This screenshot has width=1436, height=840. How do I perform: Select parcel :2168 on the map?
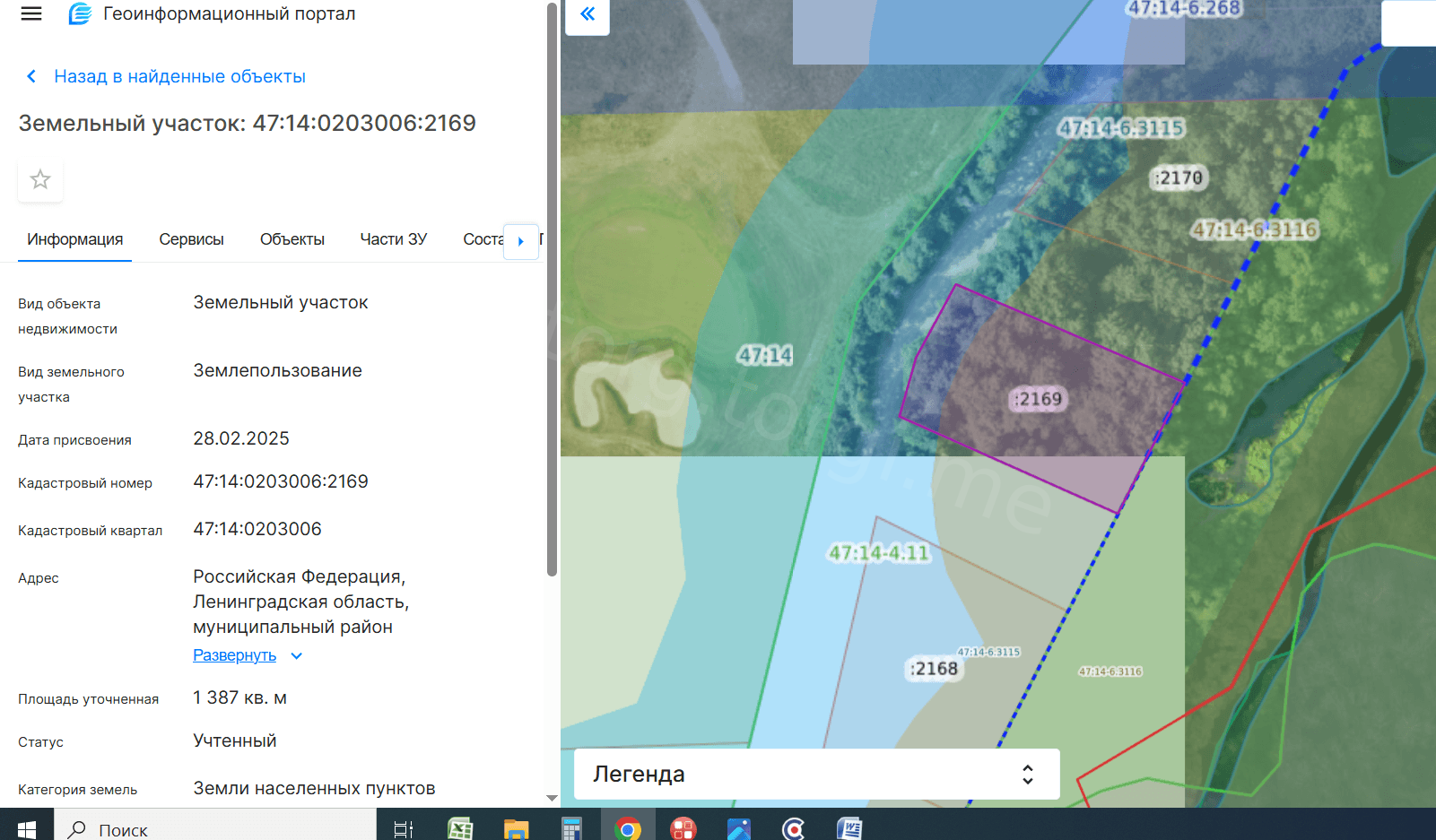934,669
